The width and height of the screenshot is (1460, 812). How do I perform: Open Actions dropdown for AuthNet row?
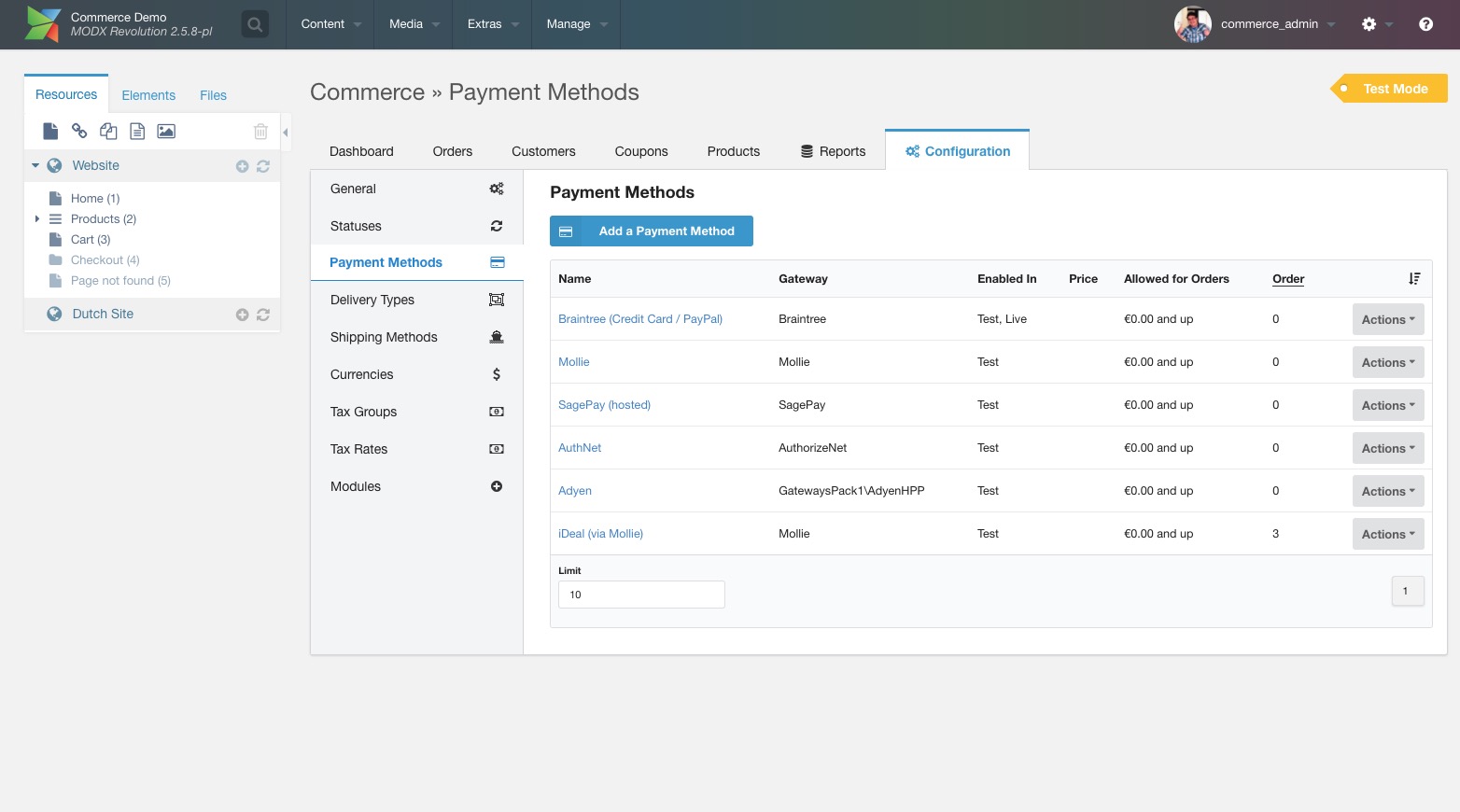pyautogui.click(x=1388, y=448)
